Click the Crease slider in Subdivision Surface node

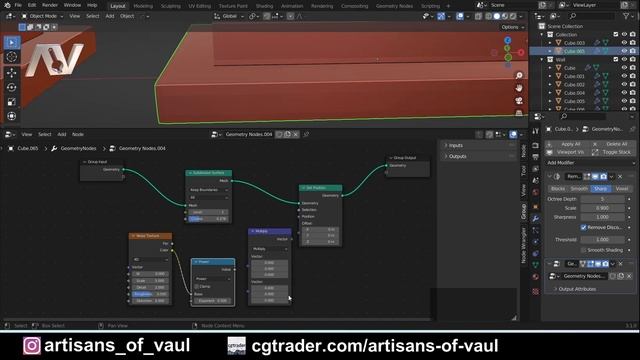[x=208, y=219]
